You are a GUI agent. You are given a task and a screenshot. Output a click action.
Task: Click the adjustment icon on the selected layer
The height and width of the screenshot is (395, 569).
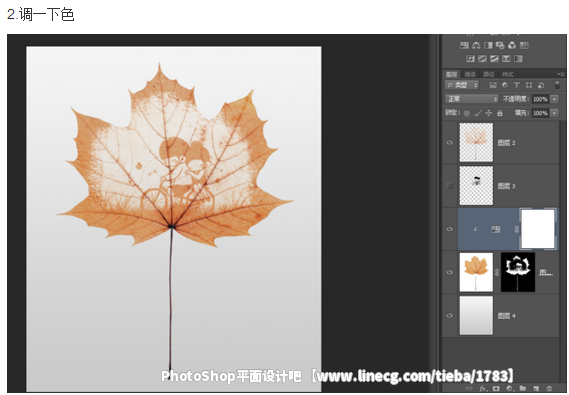click(496, 229)
